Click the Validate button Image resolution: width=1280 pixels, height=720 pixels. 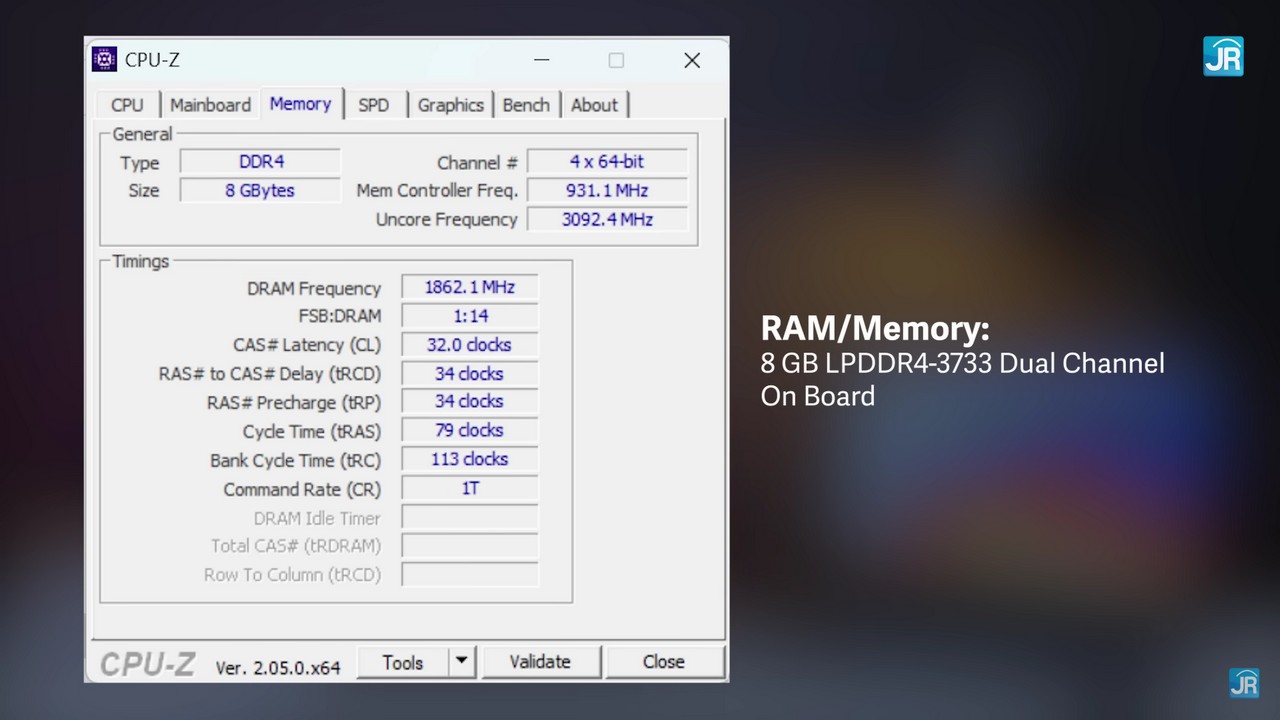coord(540,662)
